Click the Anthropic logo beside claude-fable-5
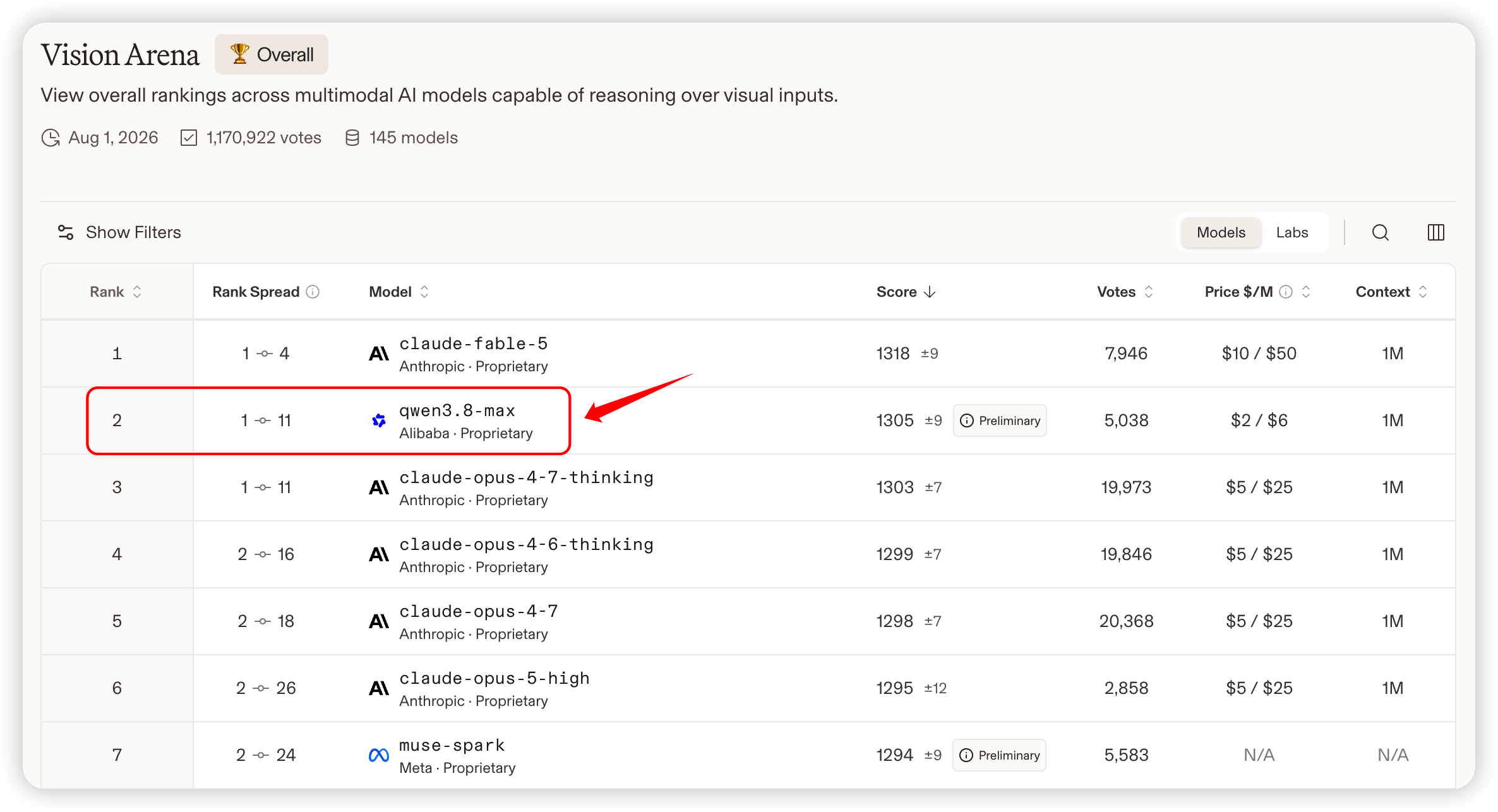 coord(379,354)
